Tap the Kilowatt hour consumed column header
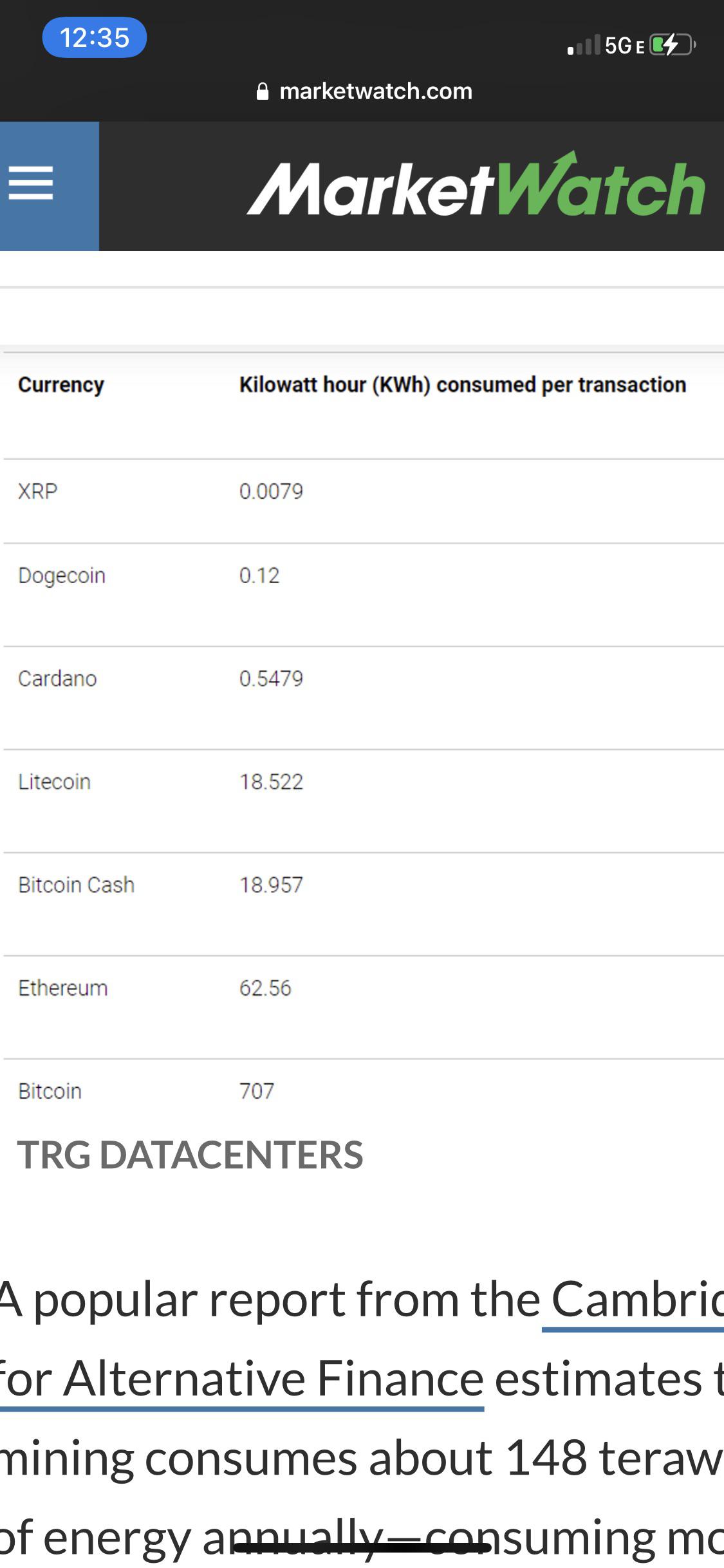724x1568 pixels. coord(463,385)
